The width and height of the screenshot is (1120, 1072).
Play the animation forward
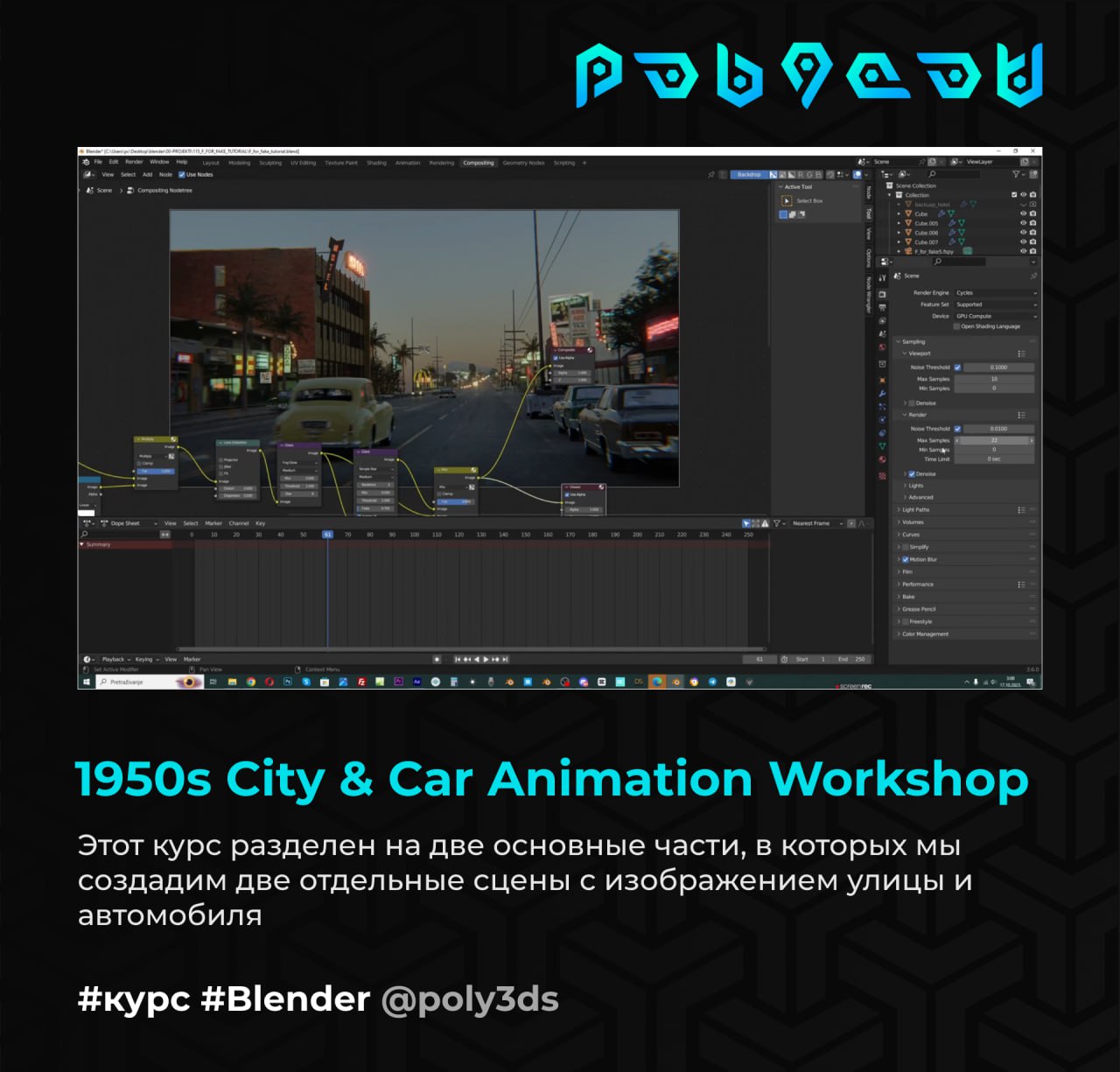(x=486, y=659)
